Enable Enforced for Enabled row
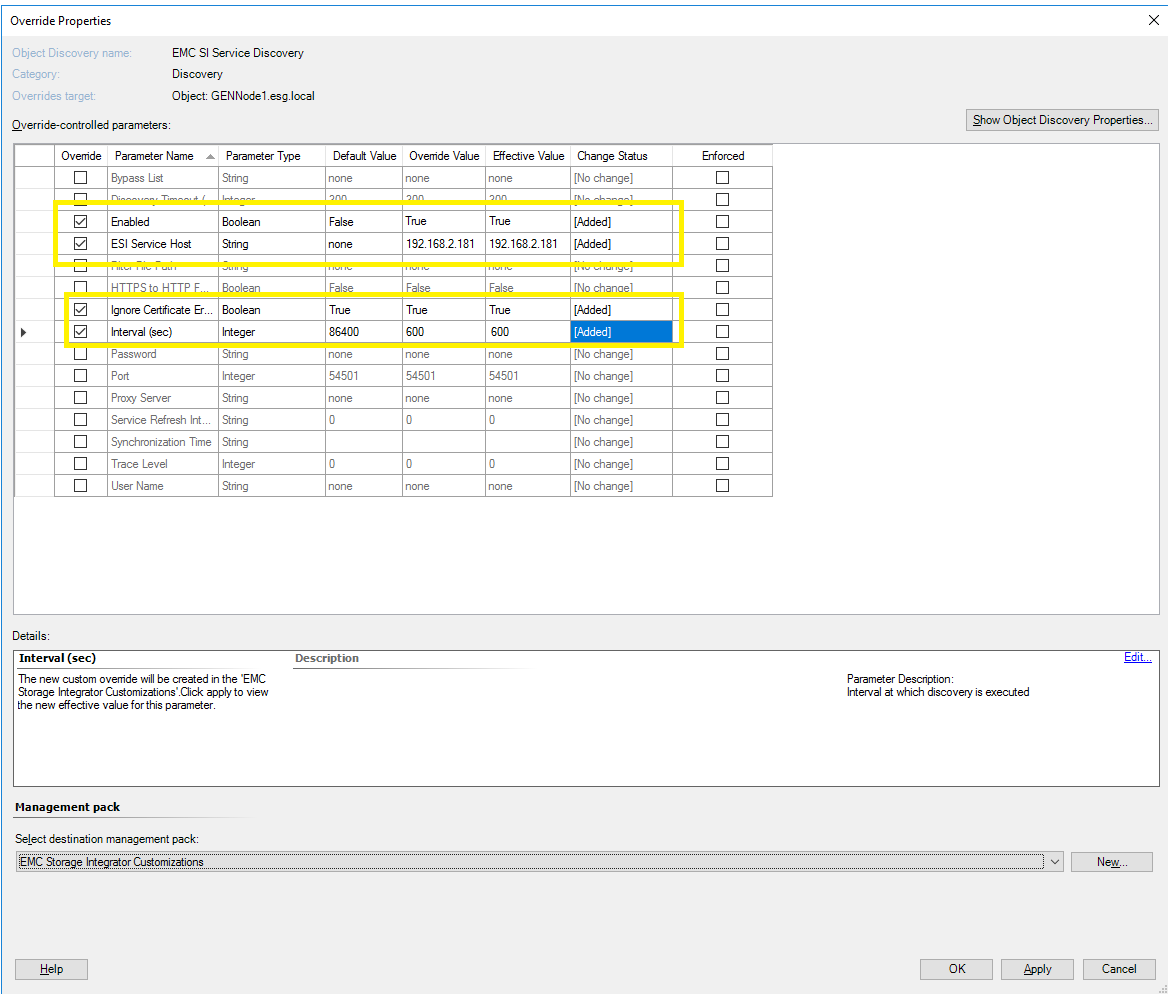 coord(723,222)
